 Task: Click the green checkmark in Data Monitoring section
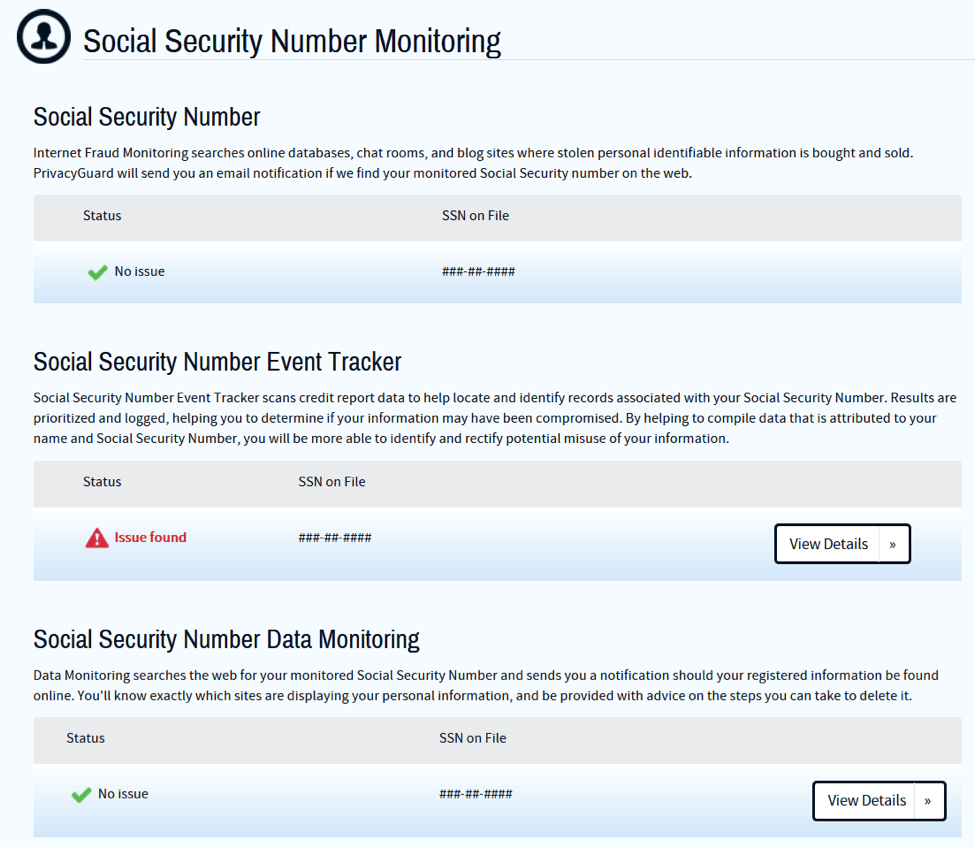point(81,795)
